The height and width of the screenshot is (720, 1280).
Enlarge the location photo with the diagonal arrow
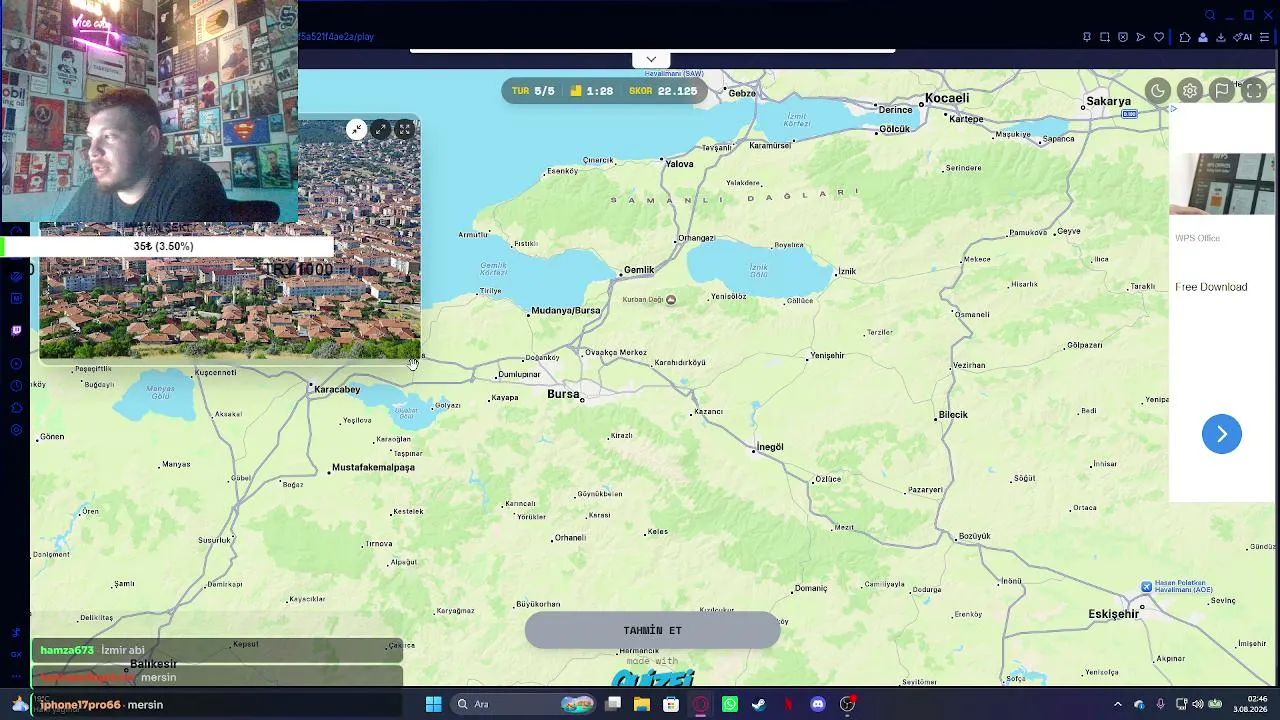[381, 130]
